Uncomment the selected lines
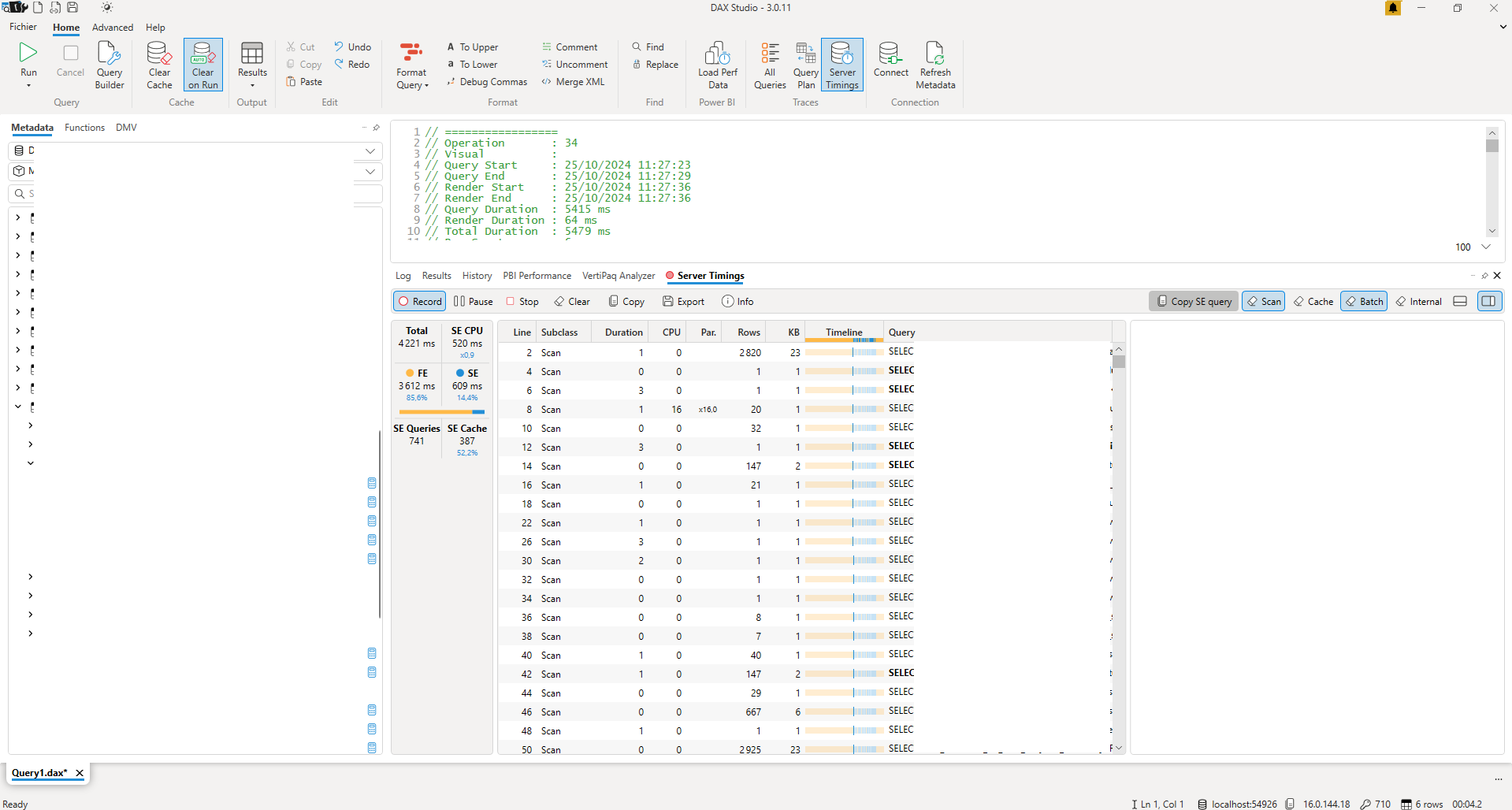Image resolution: width=1512 pixels, height=810 pixels. pyautogui.click(x=574, y=65)
